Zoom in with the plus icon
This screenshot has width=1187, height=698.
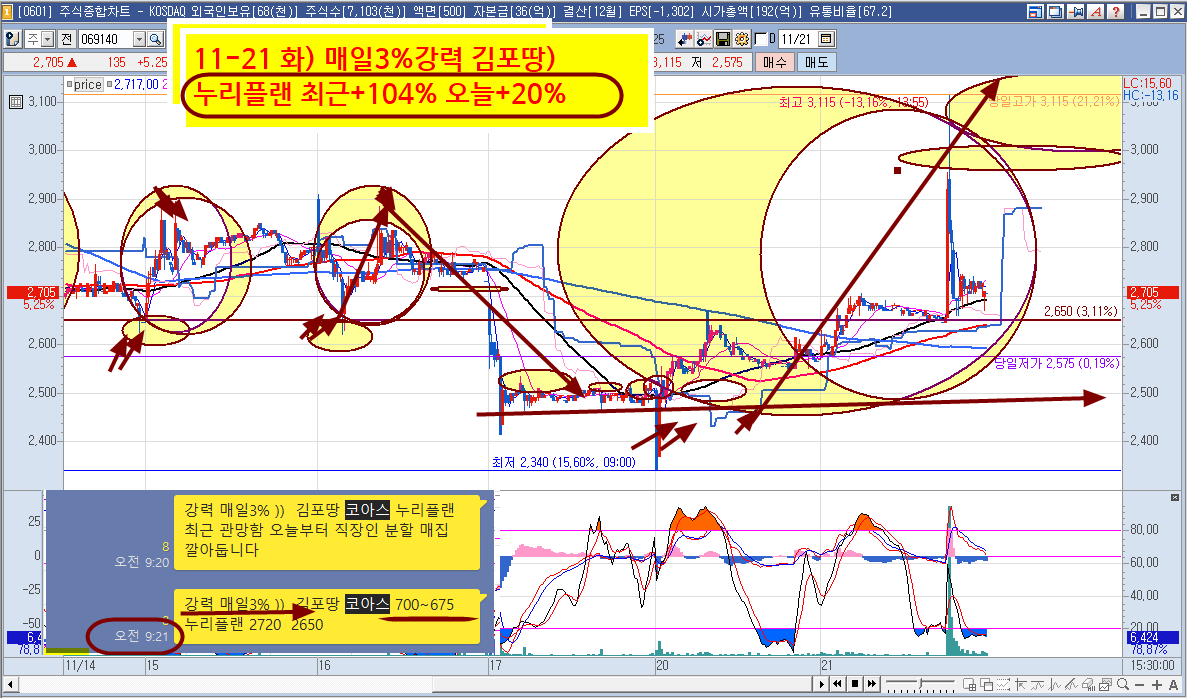coord(1157,685)
